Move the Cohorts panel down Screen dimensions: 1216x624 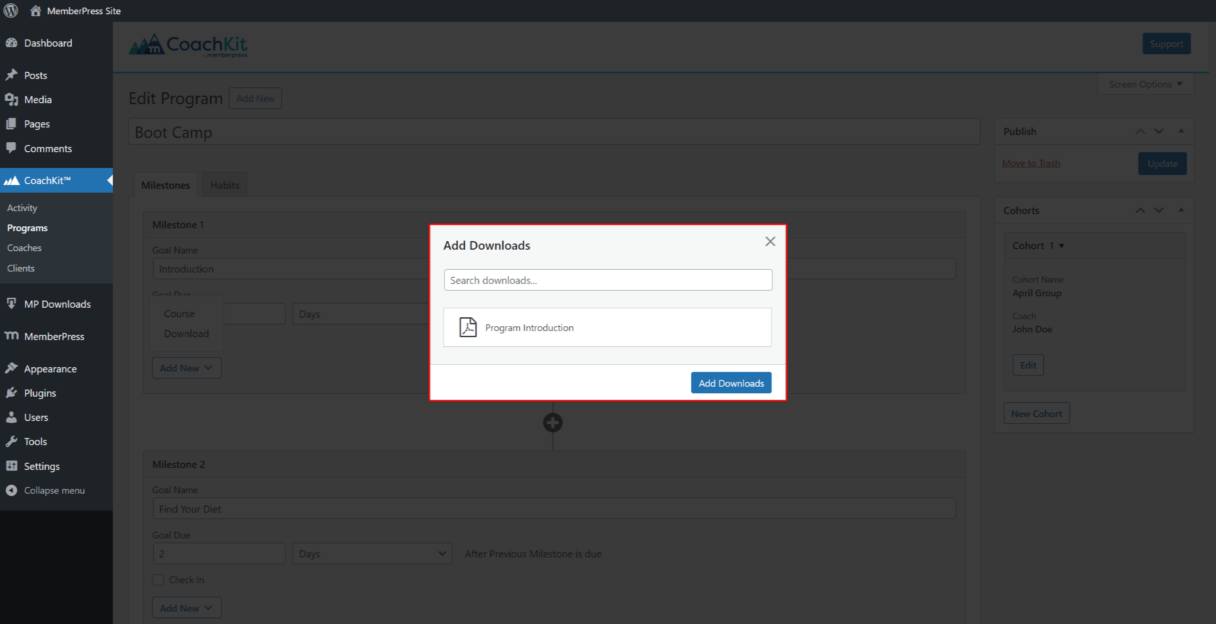[1159, 210]
